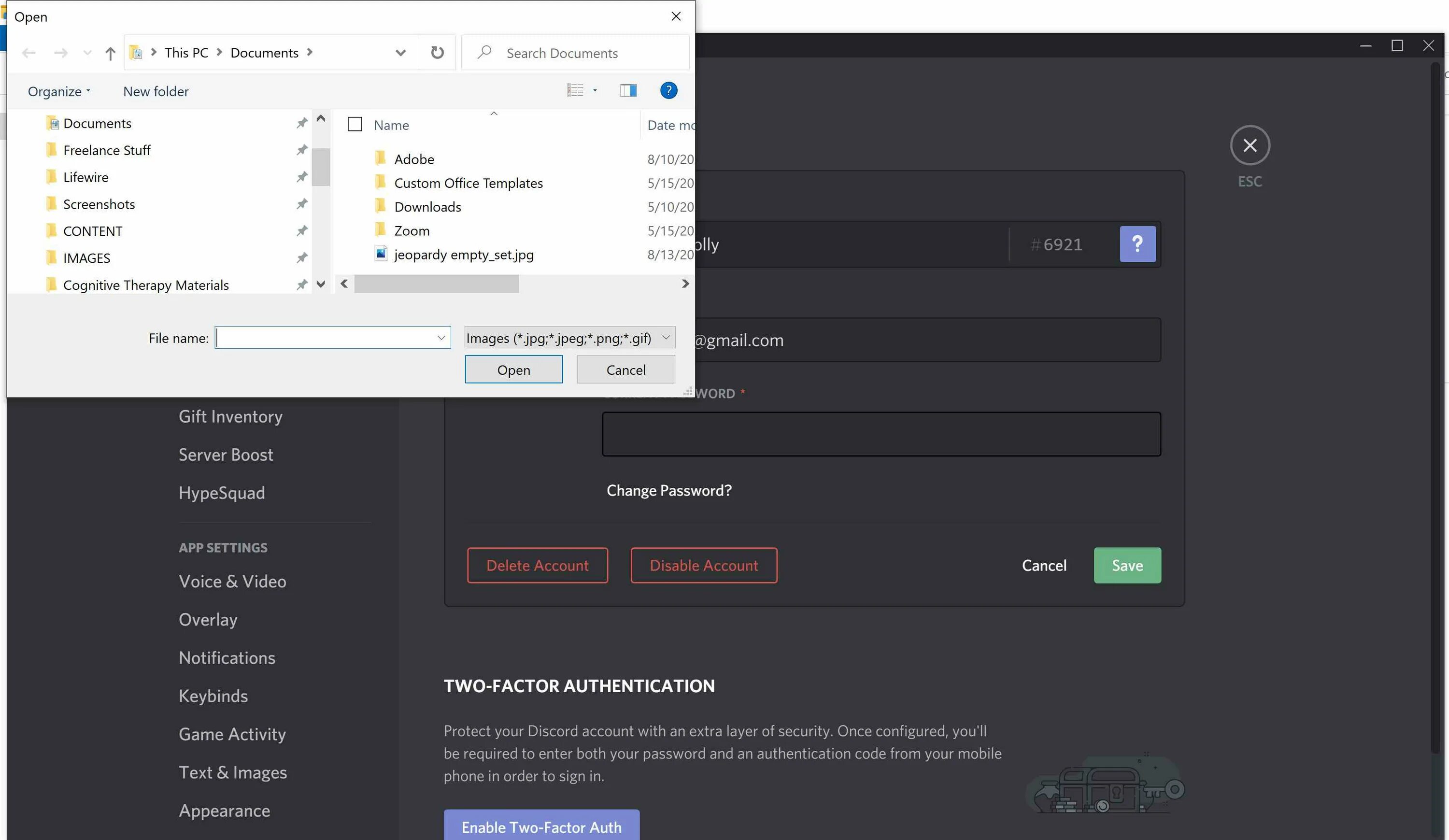Click the Delete Account button
1449x840 pixels.
tap(537, 565)
